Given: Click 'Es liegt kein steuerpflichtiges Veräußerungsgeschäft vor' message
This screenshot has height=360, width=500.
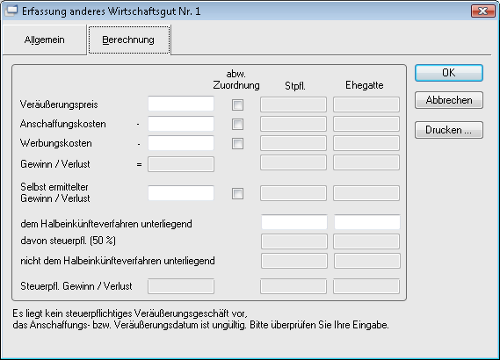Looking at the screenshot, I should point(130,313).
